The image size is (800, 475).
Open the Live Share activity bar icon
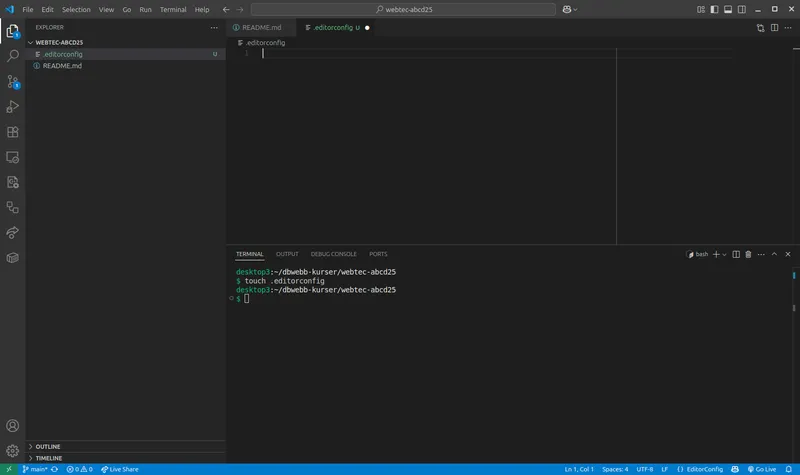12,233
